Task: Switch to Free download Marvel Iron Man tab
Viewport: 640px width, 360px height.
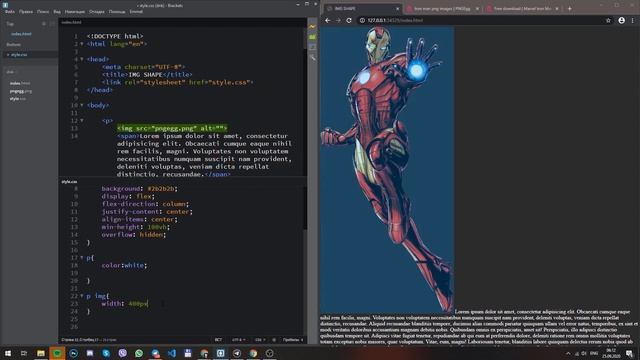Action: coord(522,9)
